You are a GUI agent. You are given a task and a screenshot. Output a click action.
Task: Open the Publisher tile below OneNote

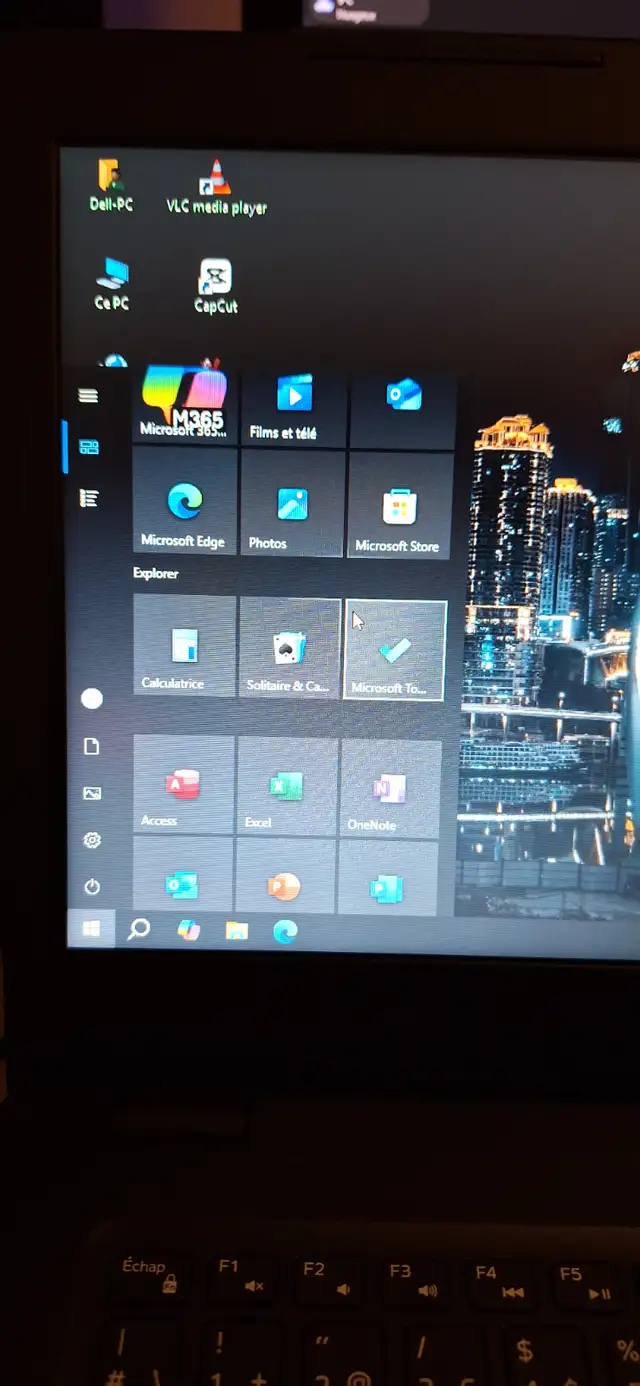click(x=388, y=880)
